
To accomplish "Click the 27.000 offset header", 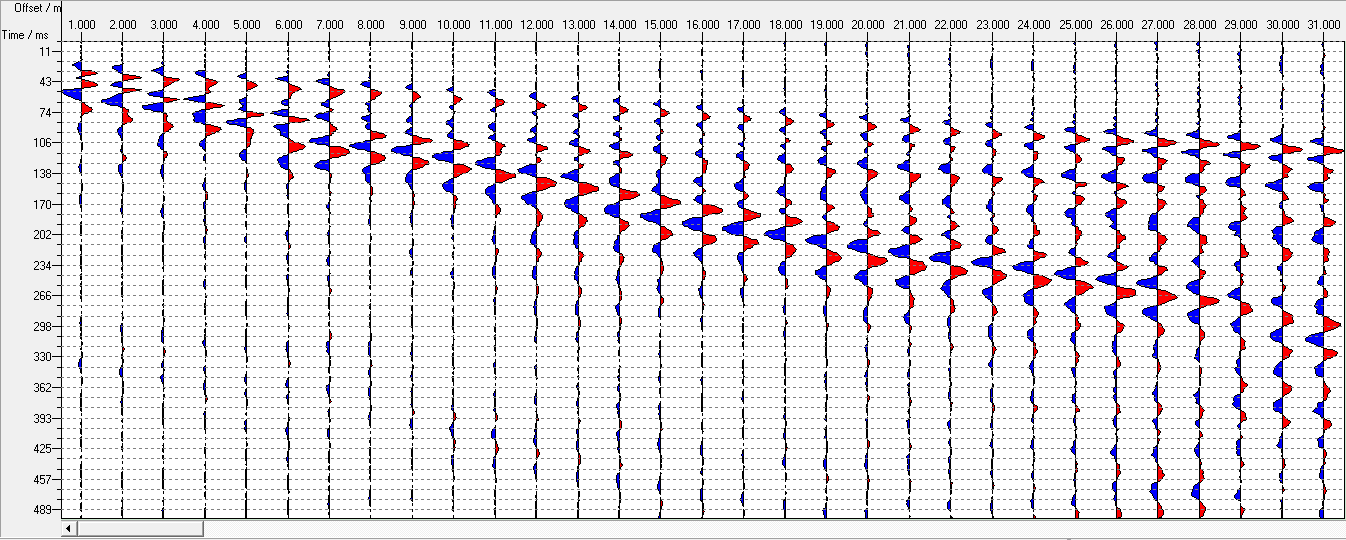I will point(1158,23).
